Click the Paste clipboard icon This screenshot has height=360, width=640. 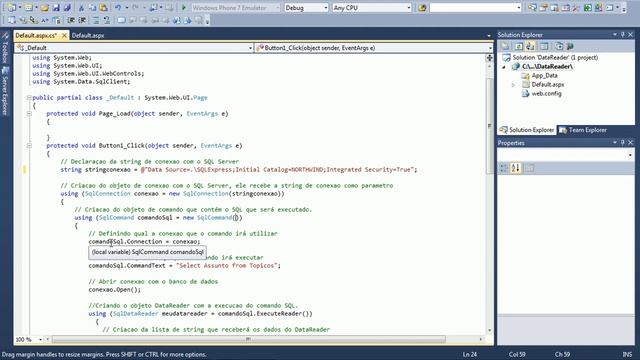tap(103, 8)
